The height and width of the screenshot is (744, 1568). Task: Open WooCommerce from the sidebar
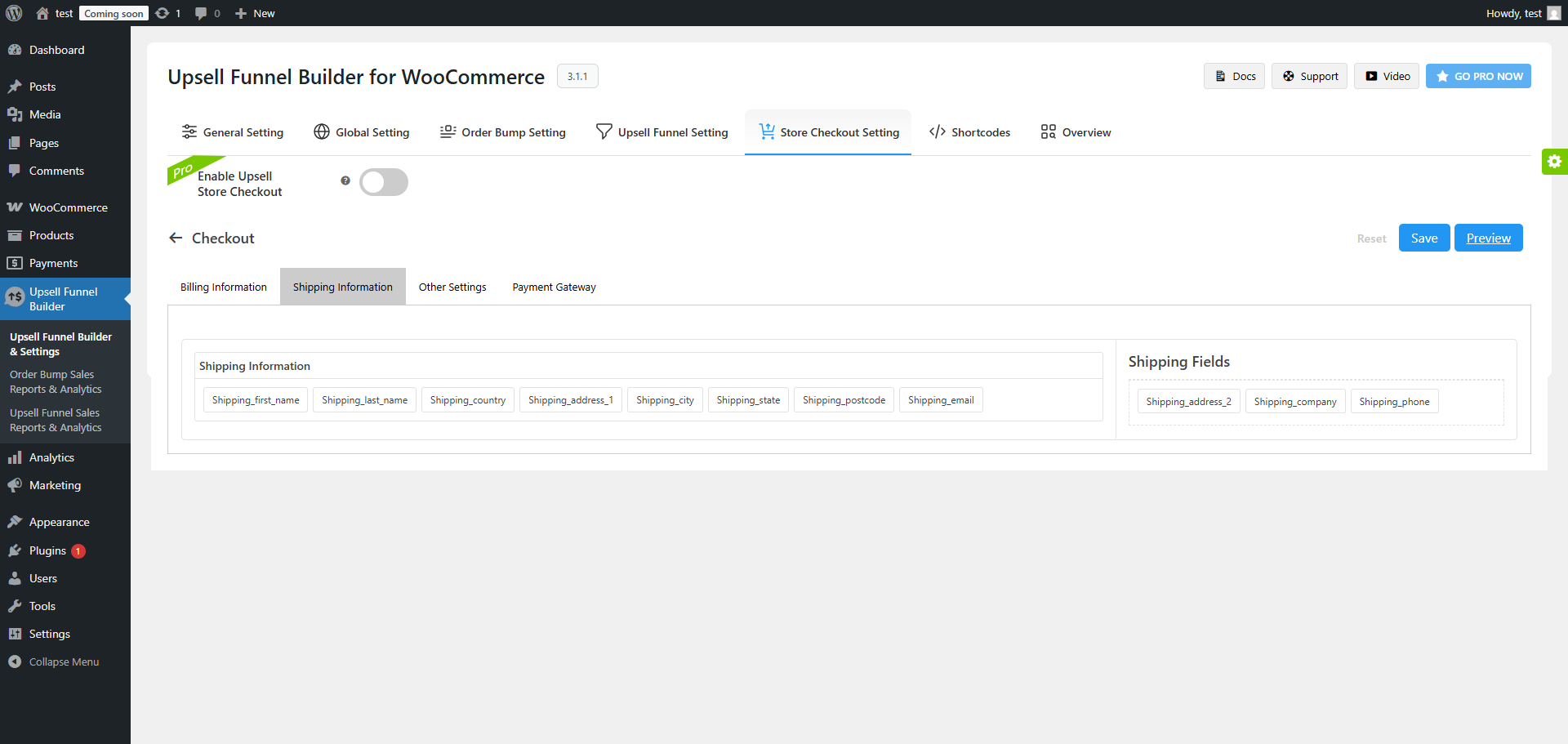pos(65,207)
